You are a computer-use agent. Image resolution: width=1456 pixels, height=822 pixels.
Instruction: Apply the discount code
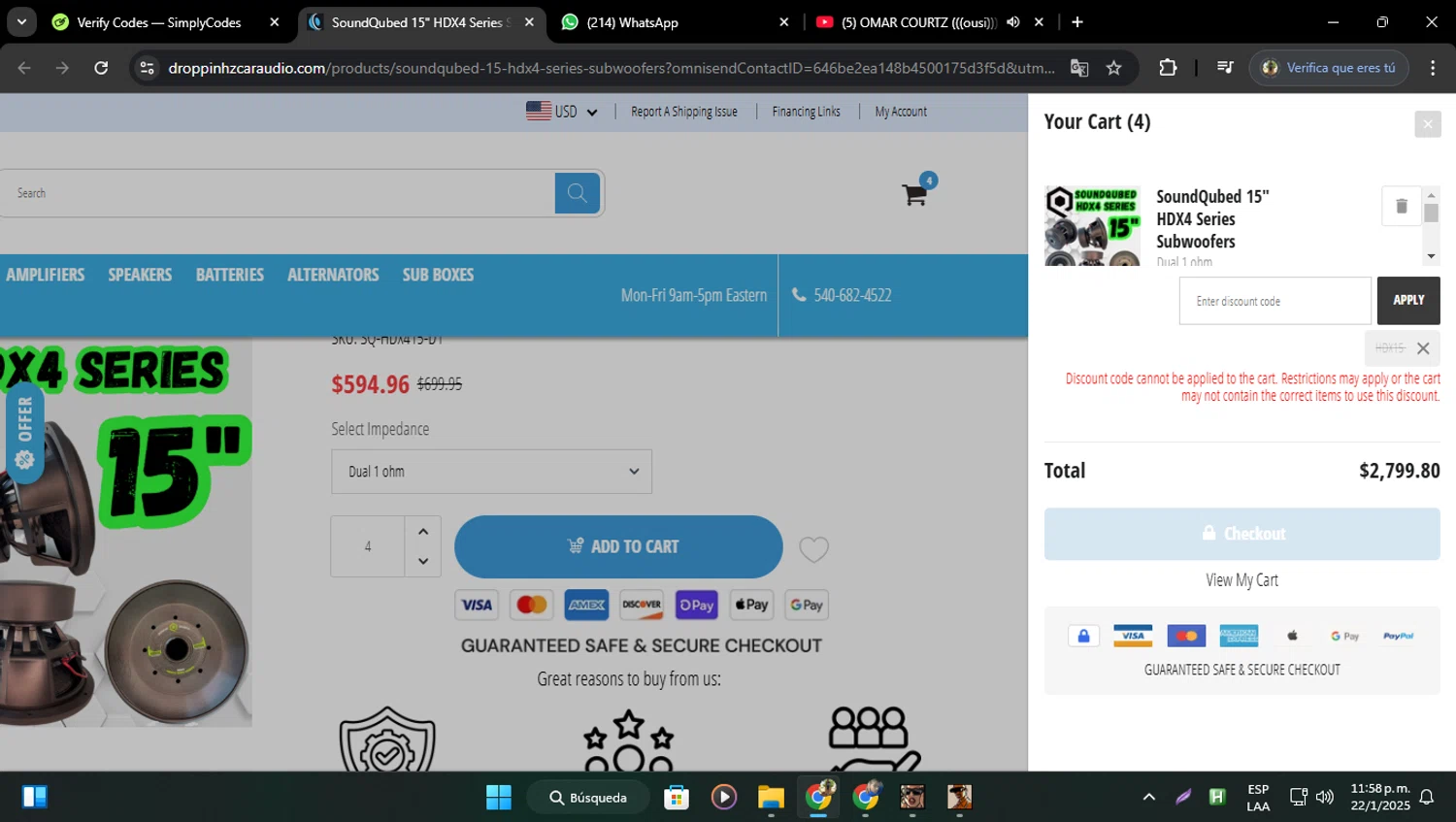[1408, 301]
